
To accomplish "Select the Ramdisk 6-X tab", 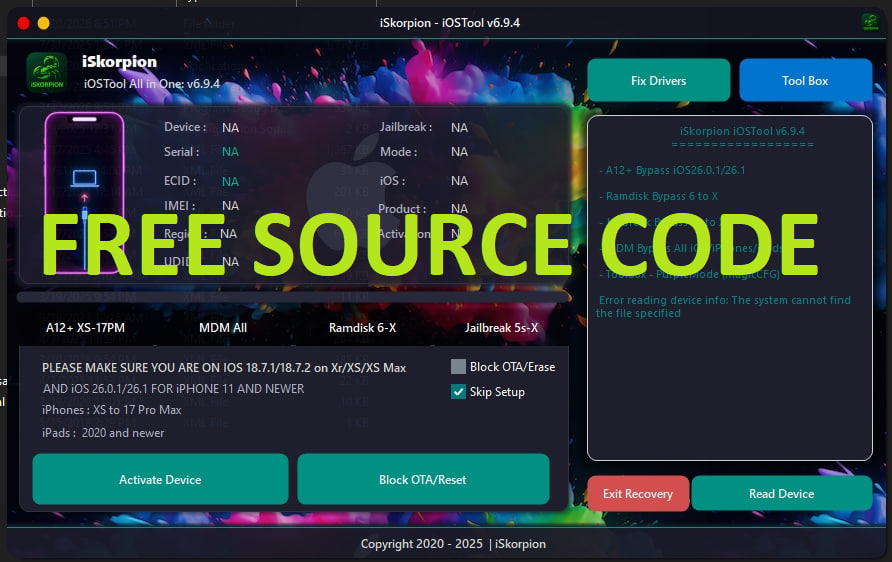I will pos(362,328).
